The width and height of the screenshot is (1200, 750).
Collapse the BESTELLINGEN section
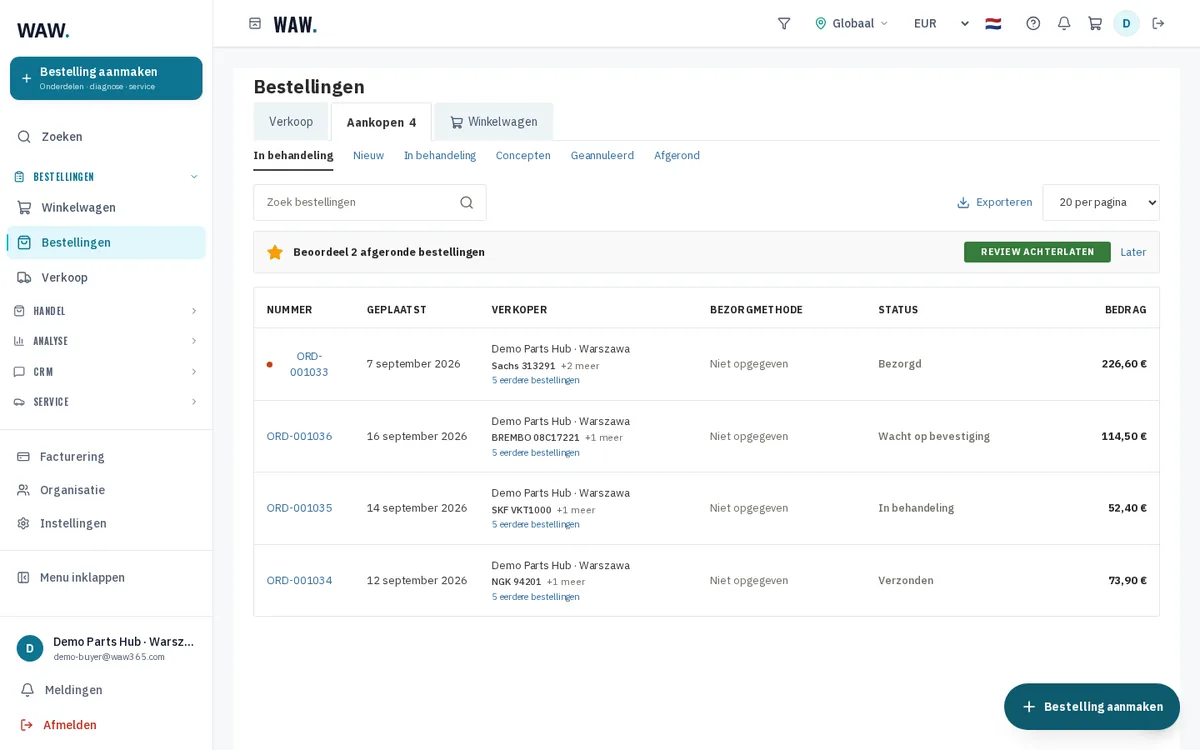(x=106, y=177)
